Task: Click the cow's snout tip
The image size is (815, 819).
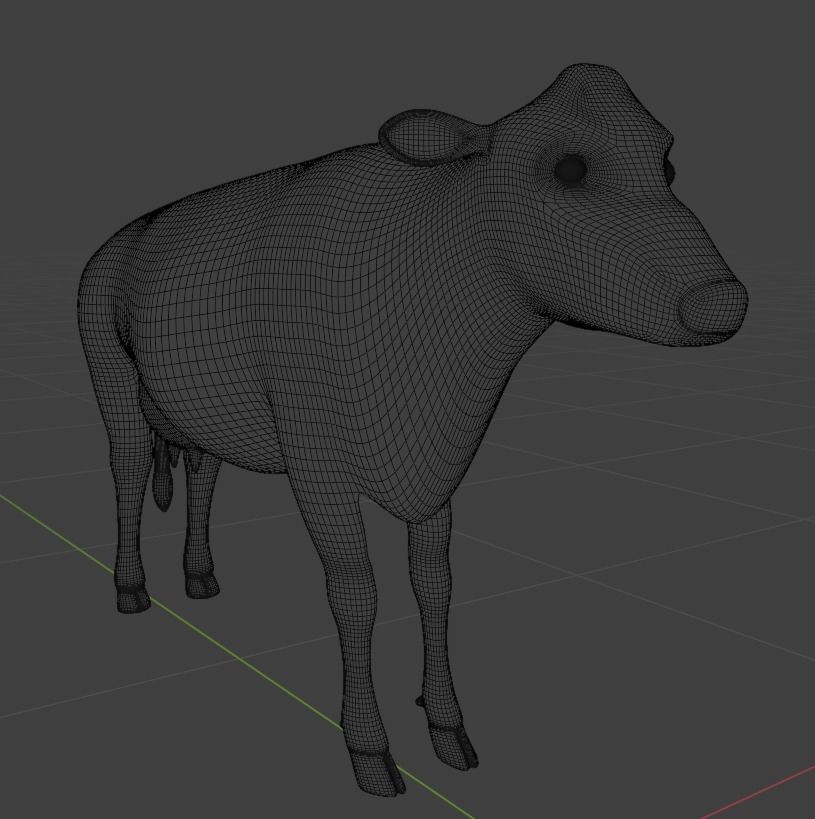Action: [x=714, y=306]
